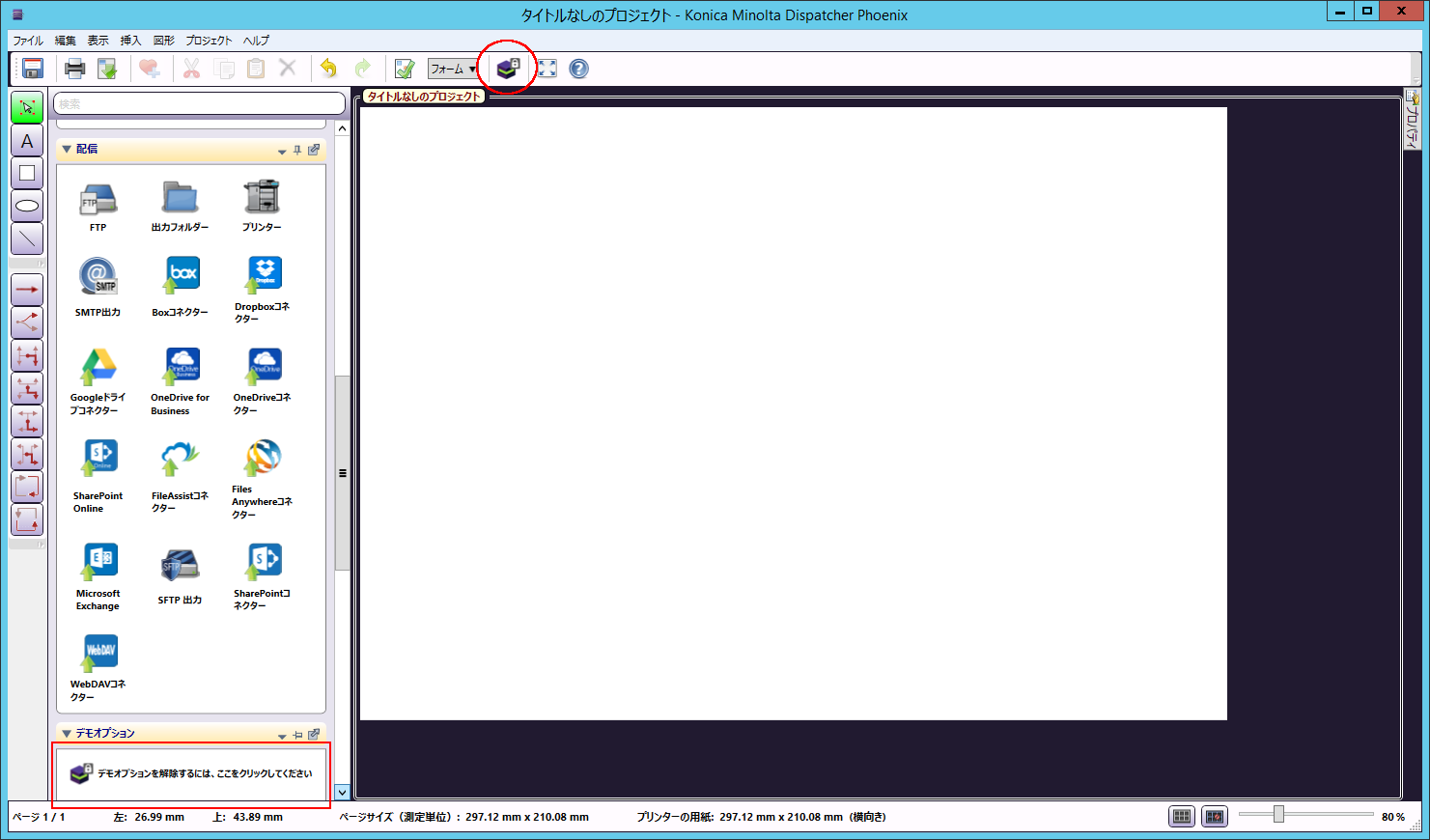1430x840 pixels.
Task: Select the OneDriveコネクター node
Action: 262,382
